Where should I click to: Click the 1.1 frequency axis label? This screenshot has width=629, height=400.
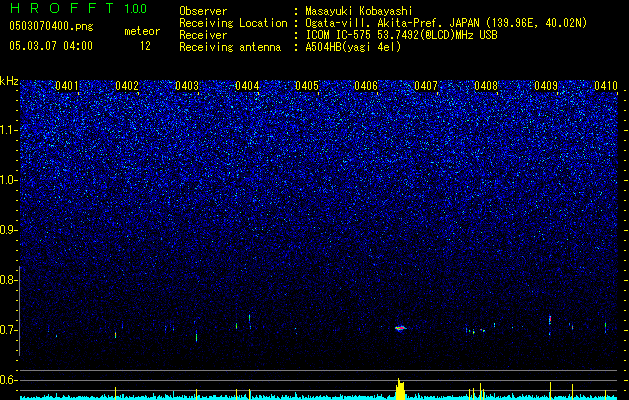click(x=9, y=130)
